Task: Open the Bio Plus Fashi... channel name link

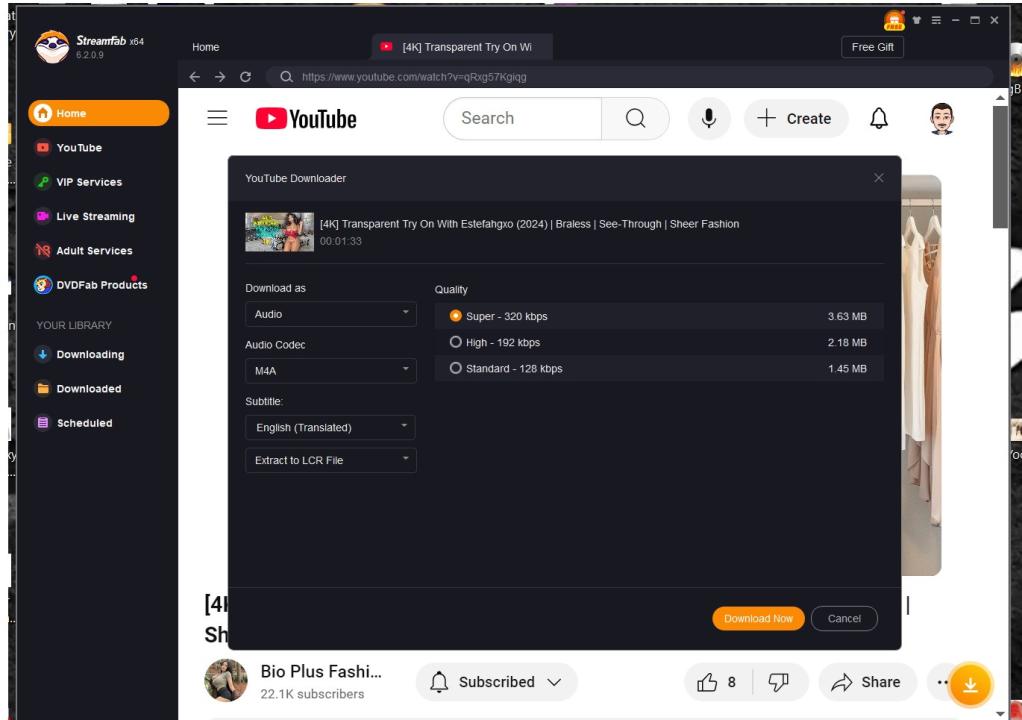Action: [321, 672]
